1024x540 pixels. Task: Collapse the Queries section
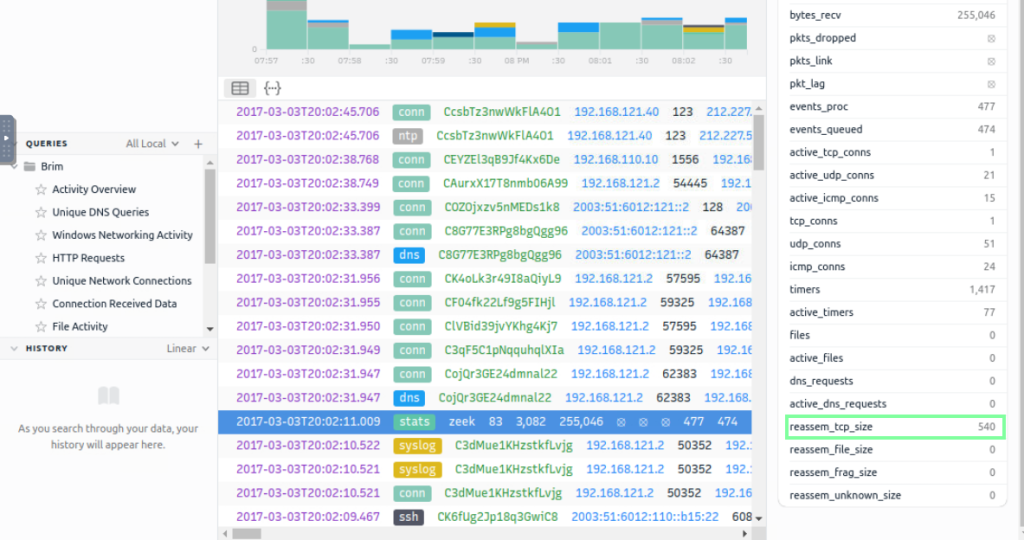17,144
